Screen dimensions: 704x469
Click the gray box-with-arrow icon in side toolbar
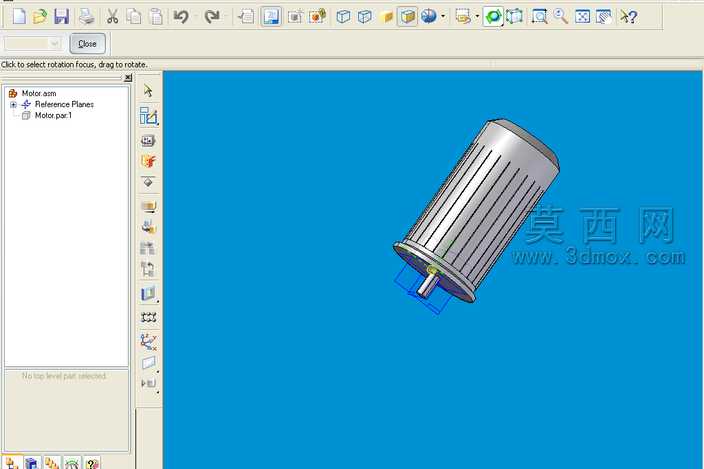pos(148,269)
